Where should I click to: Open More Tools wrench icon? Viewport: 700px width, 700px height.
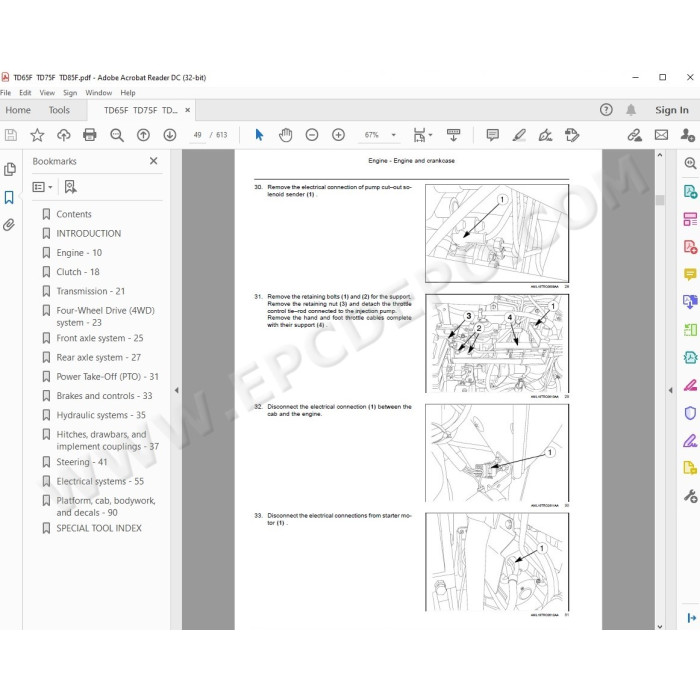[690, 496]
